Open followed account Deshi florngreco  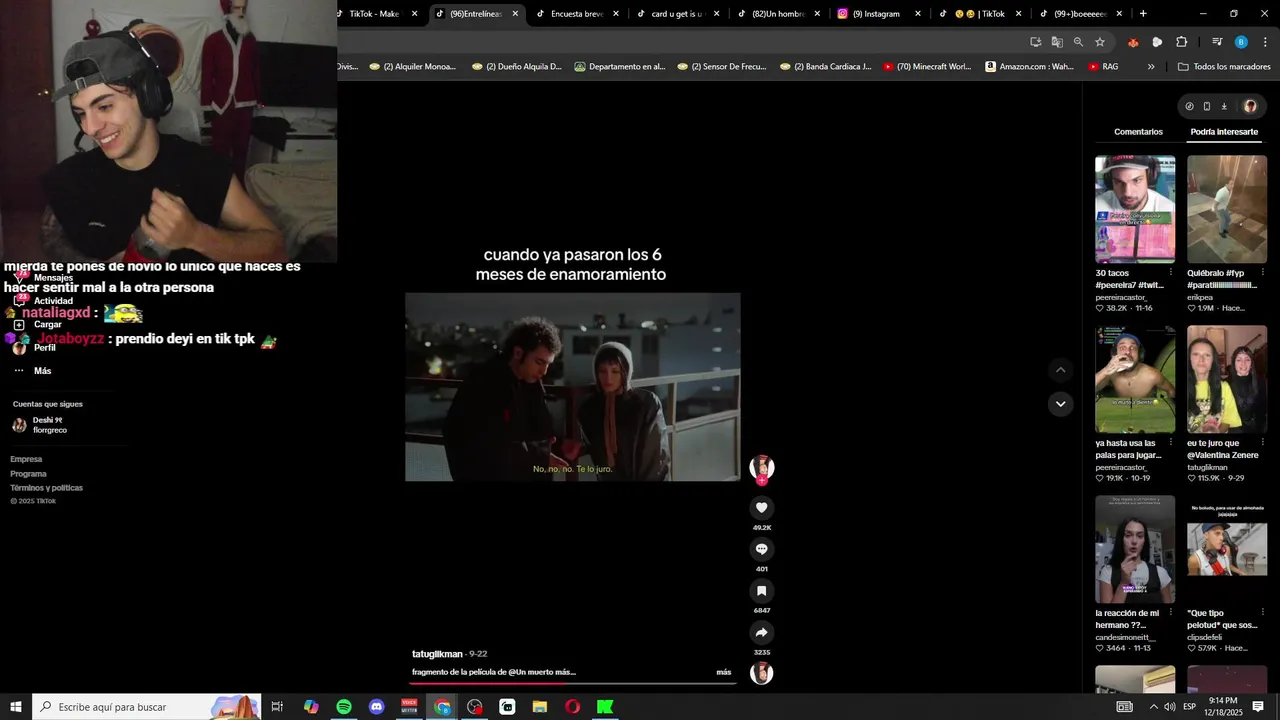[x=40, y=425]
